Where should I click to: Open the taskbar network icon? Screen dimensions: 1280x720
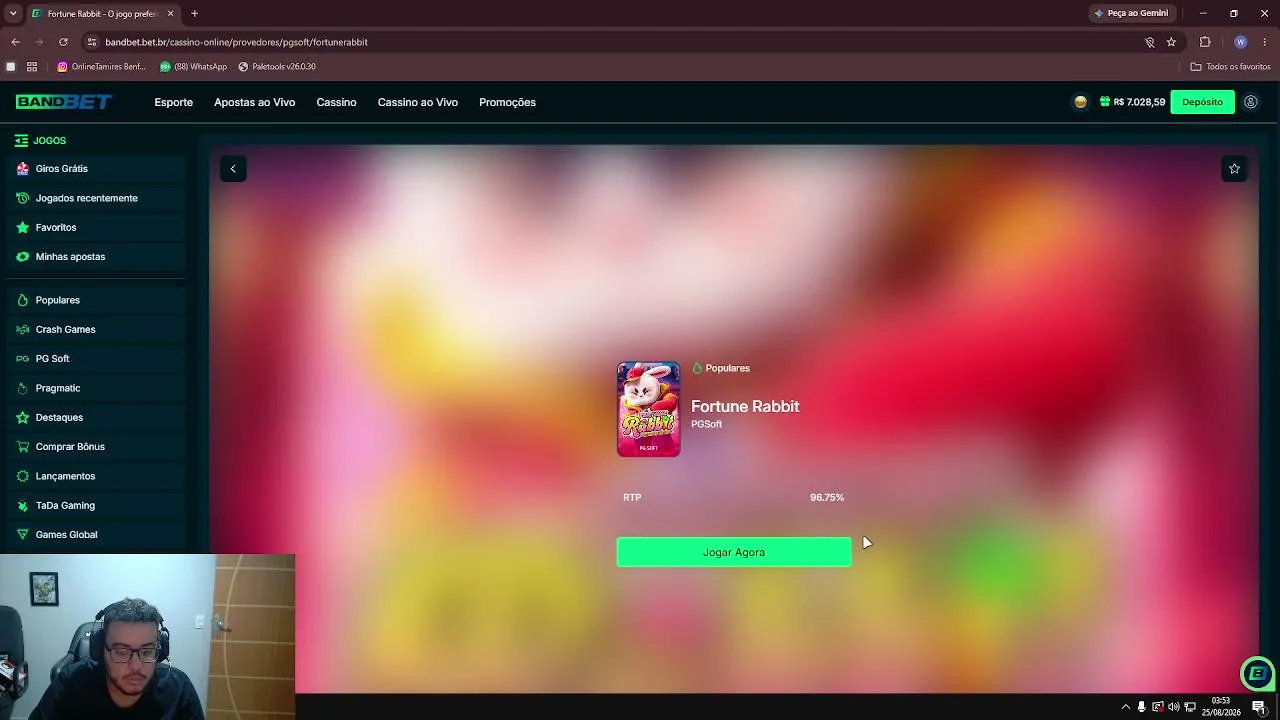click(1190, 707)
